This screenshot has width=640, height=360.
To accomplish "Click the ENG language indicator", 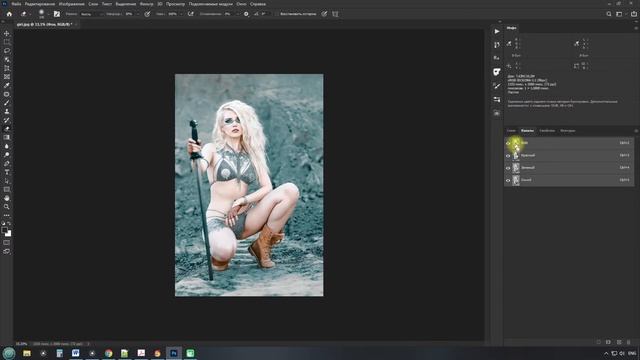I will 632,353.
